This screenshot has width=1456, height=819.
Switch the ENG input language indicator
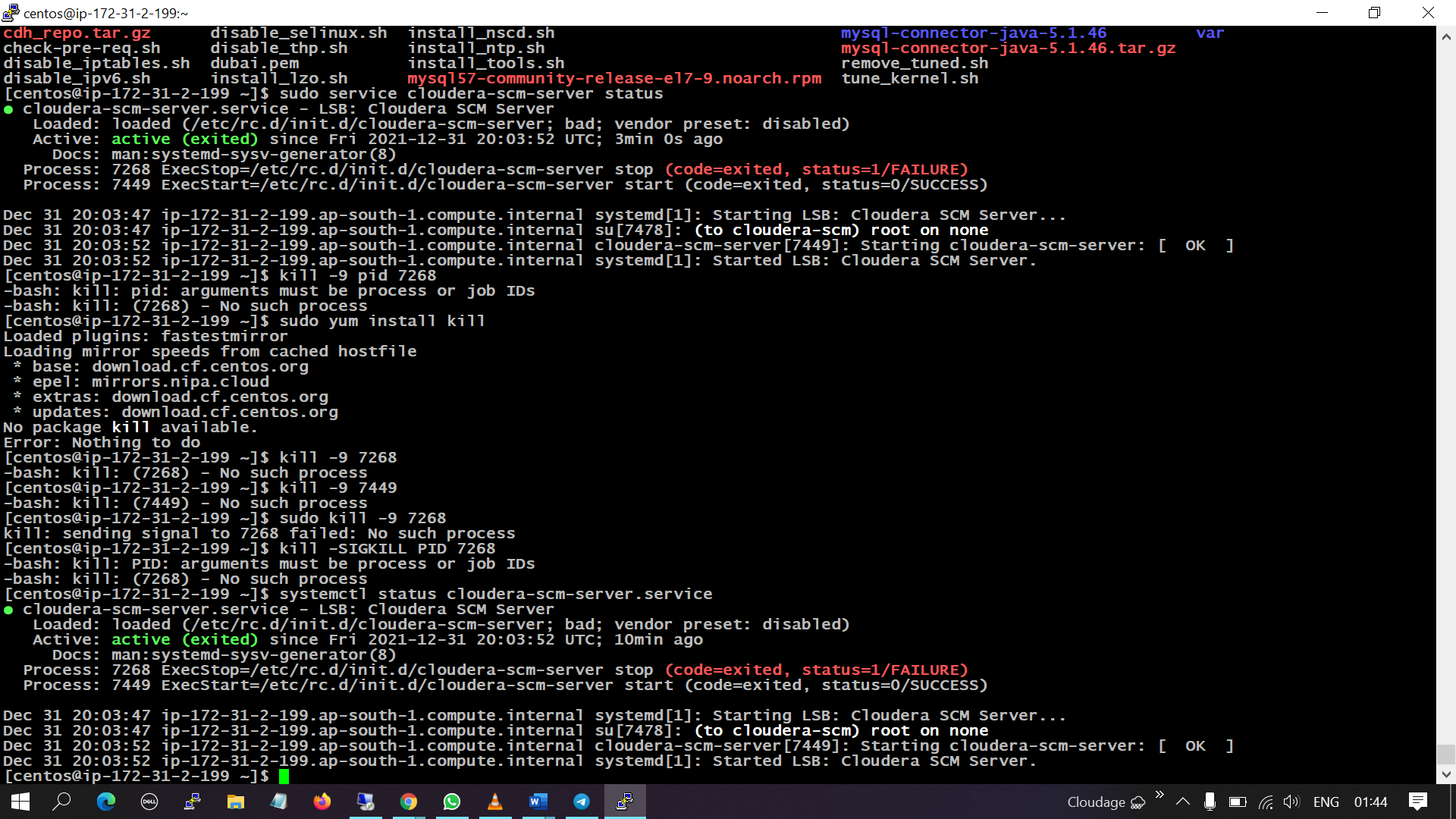[x=1326, y=802]
